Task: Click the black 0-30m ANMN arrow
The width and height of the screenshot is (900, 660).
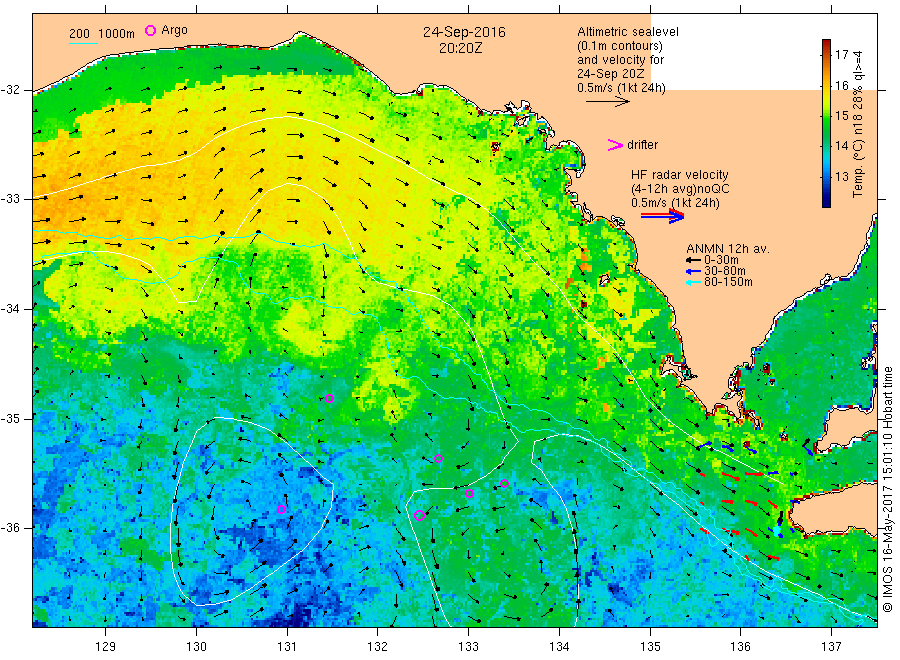Action: click(x=693, y=260)
